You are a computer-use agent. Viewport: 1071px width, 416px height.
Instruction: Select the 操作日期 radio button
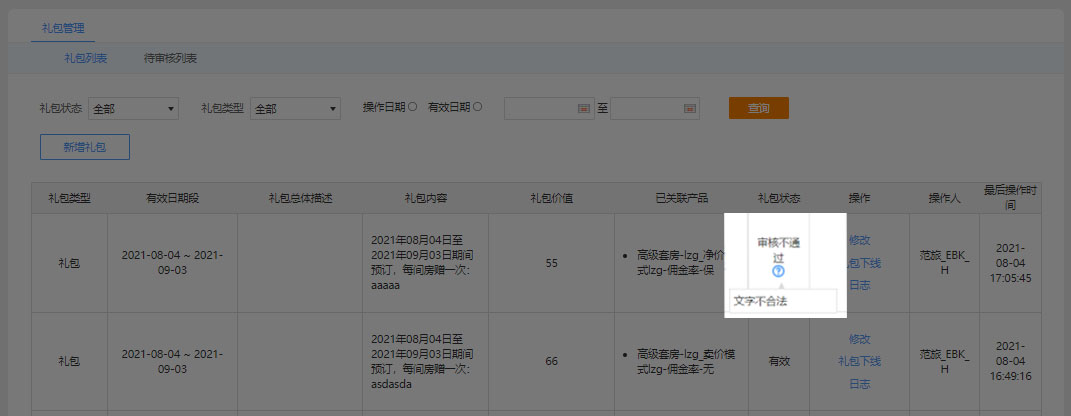413,107
